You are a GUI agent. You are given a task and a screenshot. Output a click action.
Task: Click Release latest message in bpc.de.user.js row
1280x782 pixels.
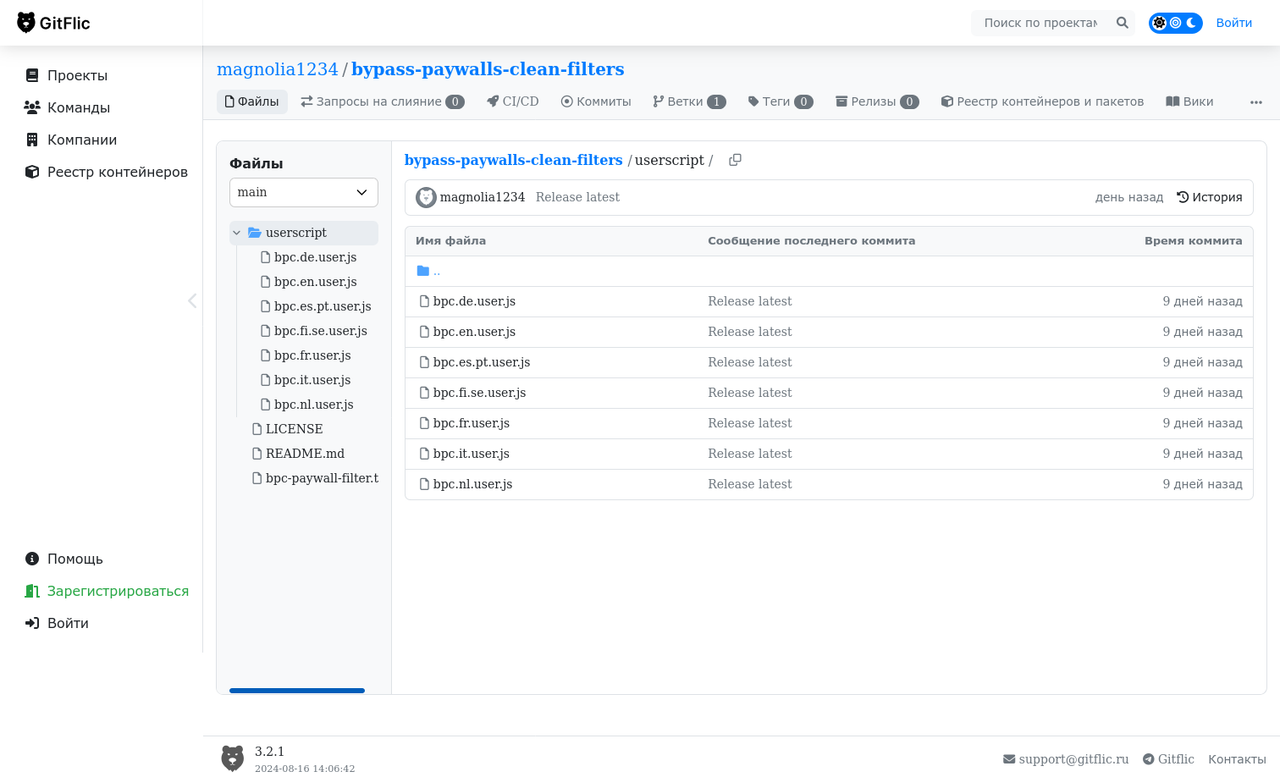[x=750, y=301]
